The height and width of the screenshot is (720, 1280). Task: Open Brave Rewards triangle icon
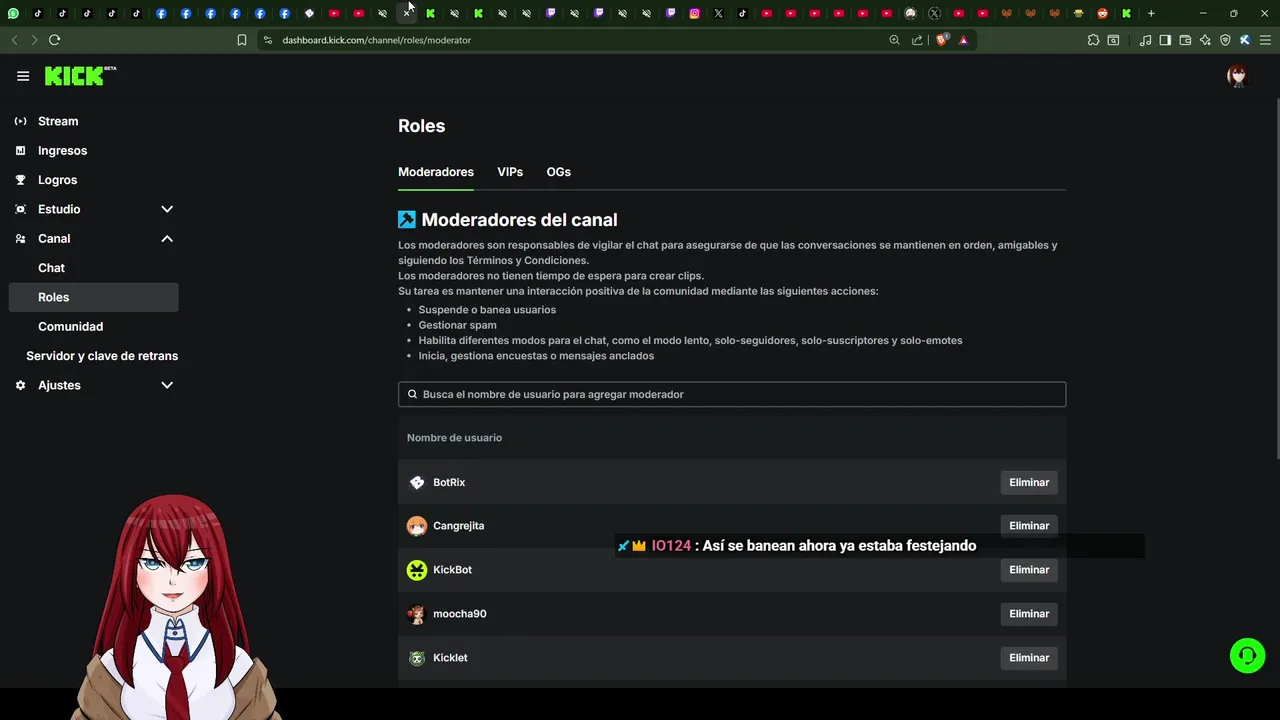(x=963, y=40)
